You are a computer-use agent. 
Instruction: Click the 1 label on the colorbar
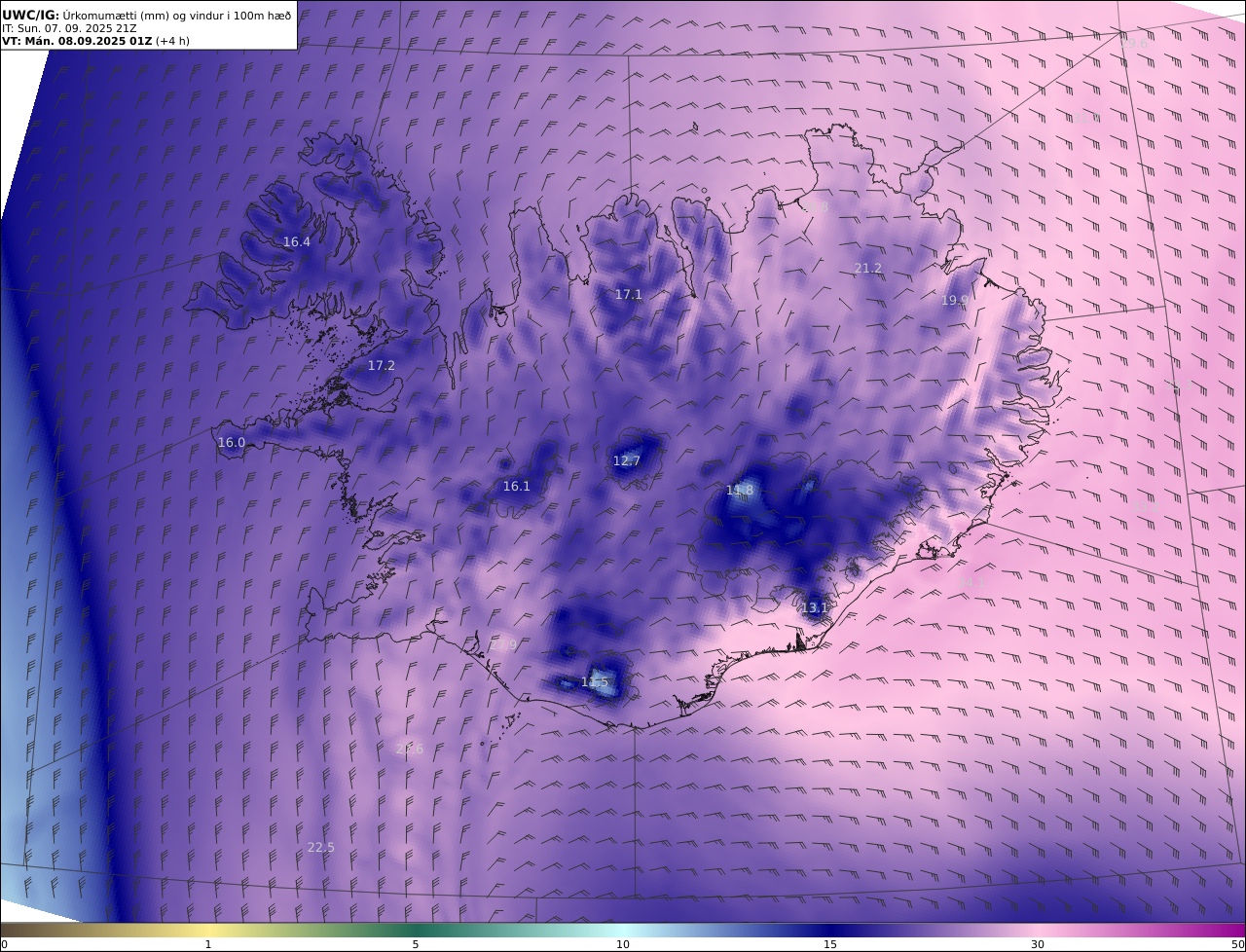pyautogui.click(x=208, y=944)
